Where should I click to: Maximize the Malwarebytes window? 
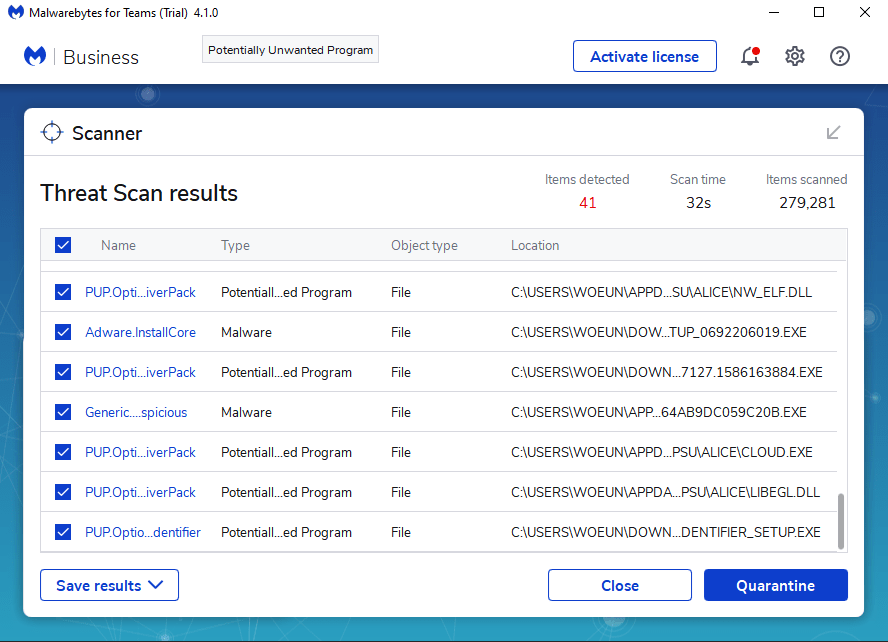(819, 12)
